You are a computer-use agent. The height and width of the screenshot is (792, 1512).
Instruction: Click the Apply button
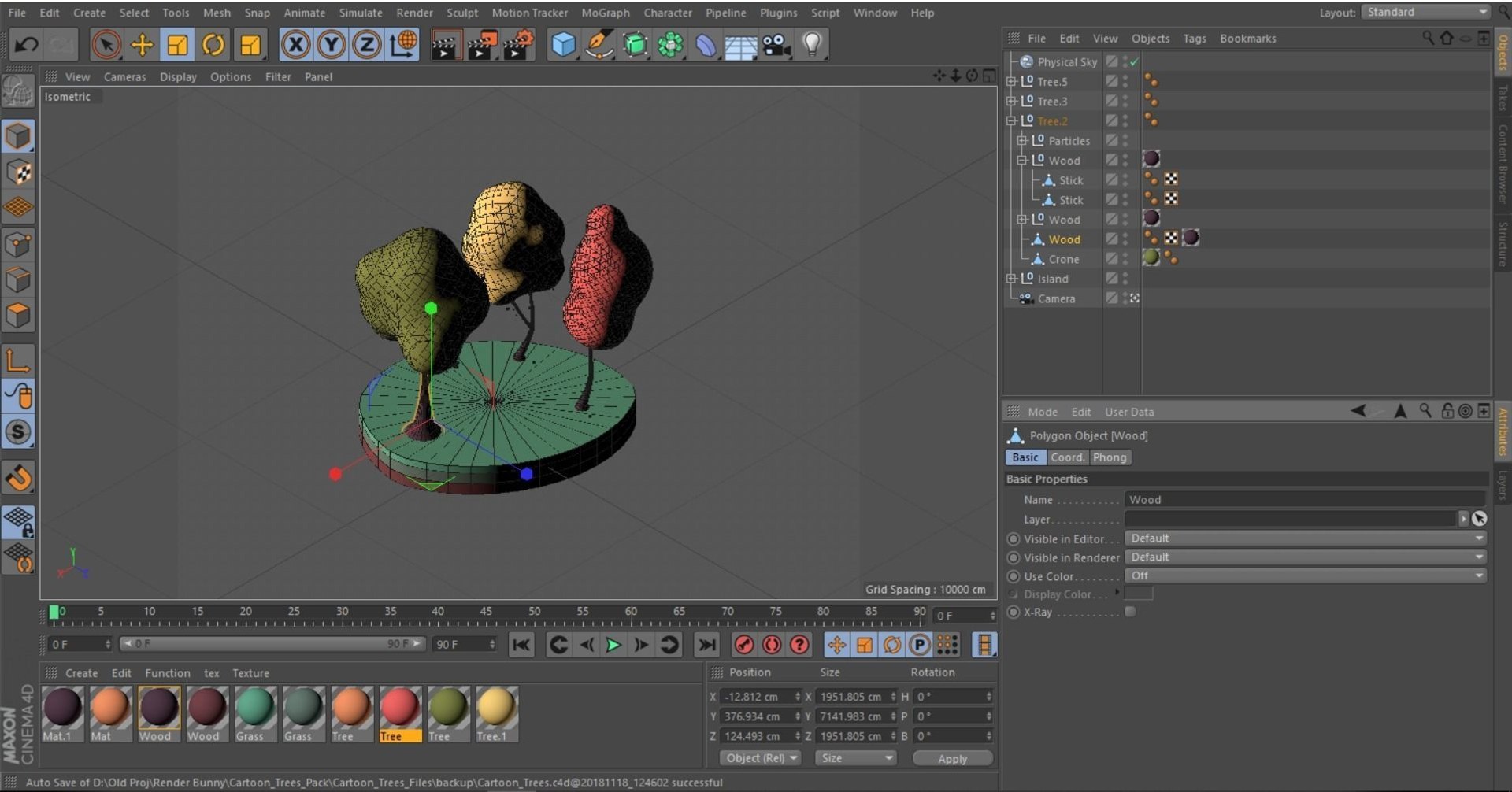(x=952, y=759)
